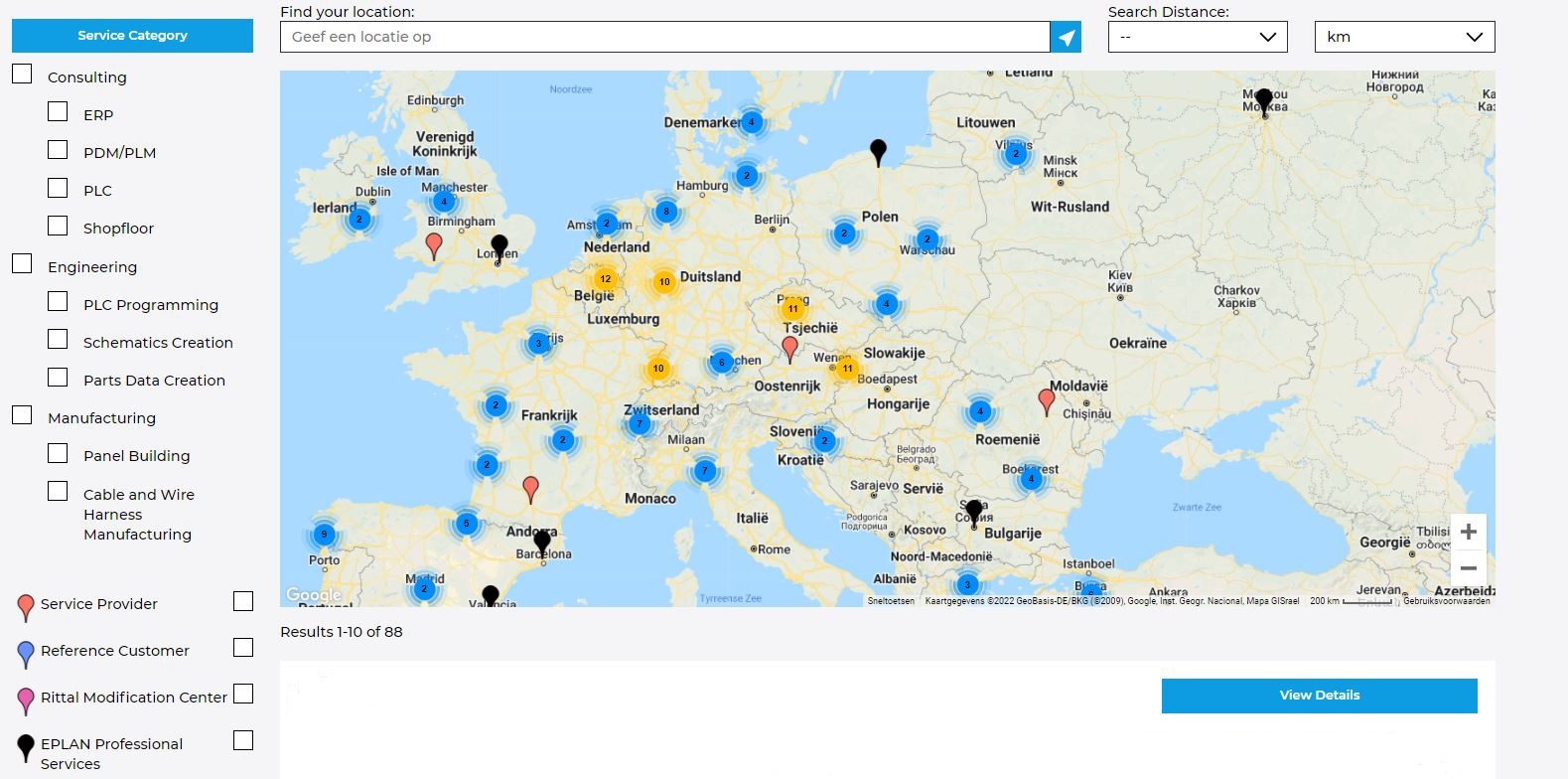
Task: Expand the km unit dropdown
Action: click(x=1403, y=38)
